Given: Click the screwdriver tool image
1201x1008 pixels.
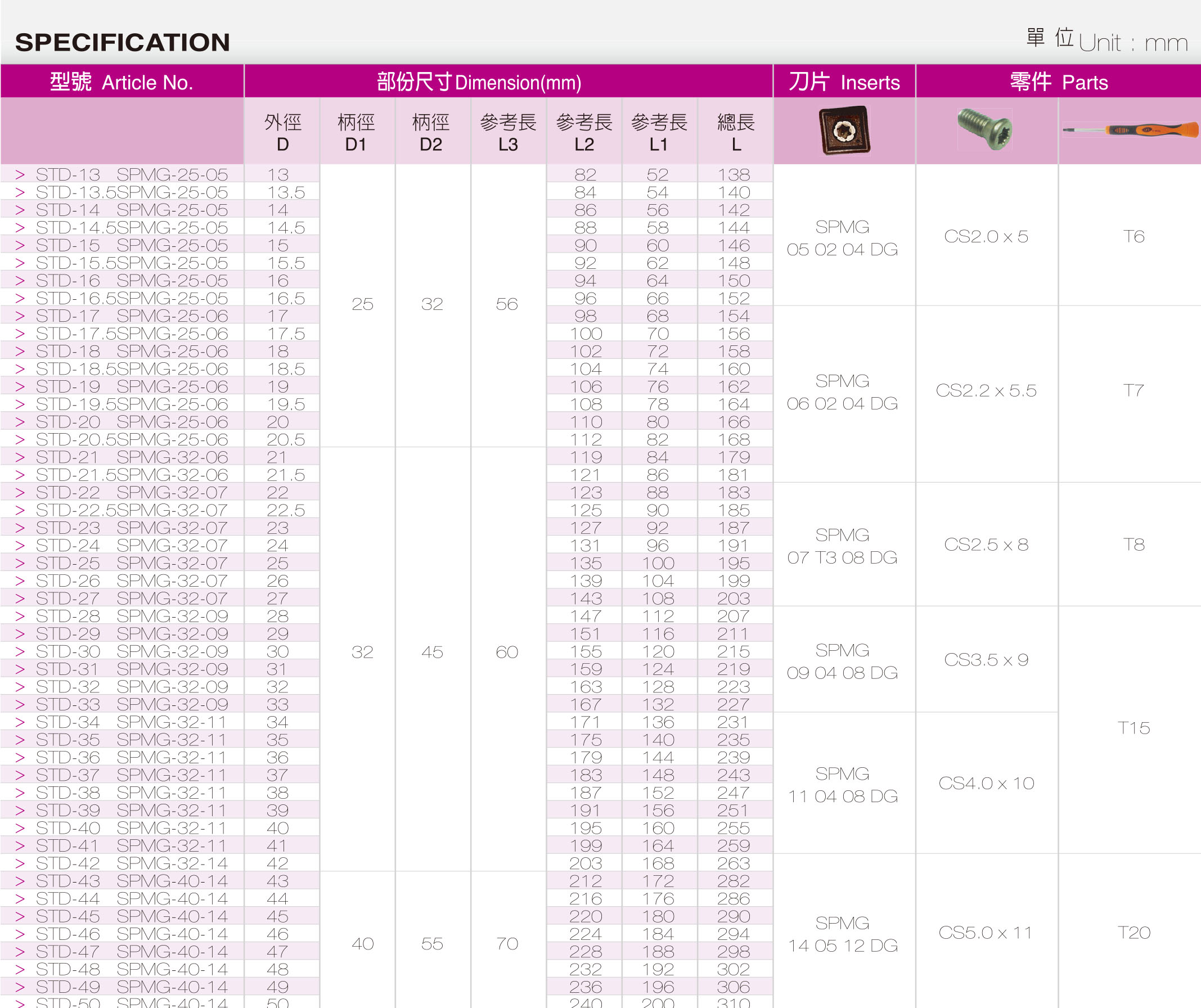Looking at the screenshot, I should (x=1131, y=130).
